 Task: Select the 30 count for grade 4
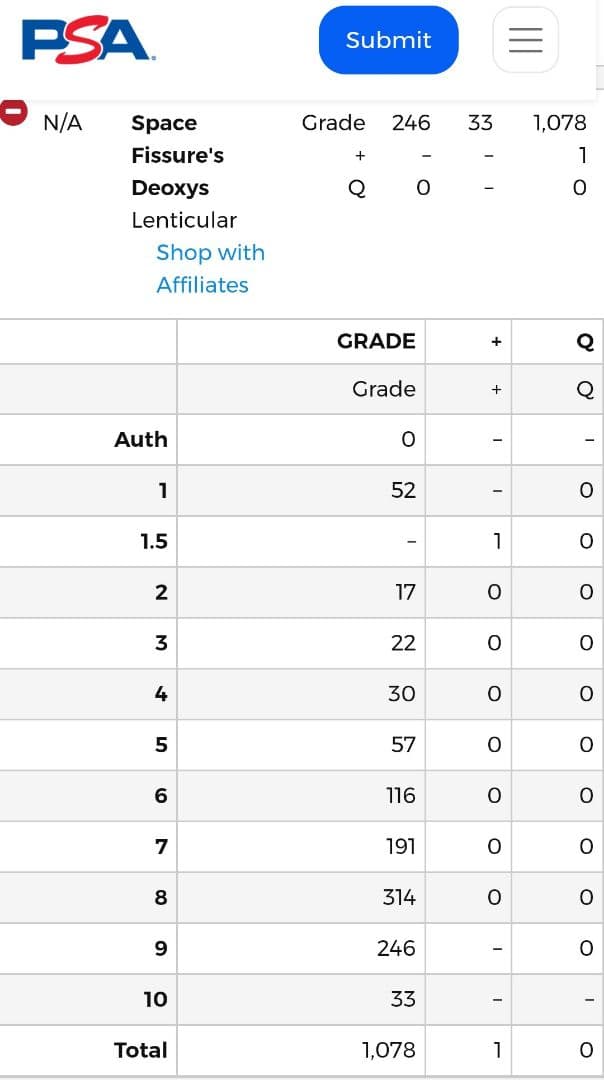pos(402,694)
